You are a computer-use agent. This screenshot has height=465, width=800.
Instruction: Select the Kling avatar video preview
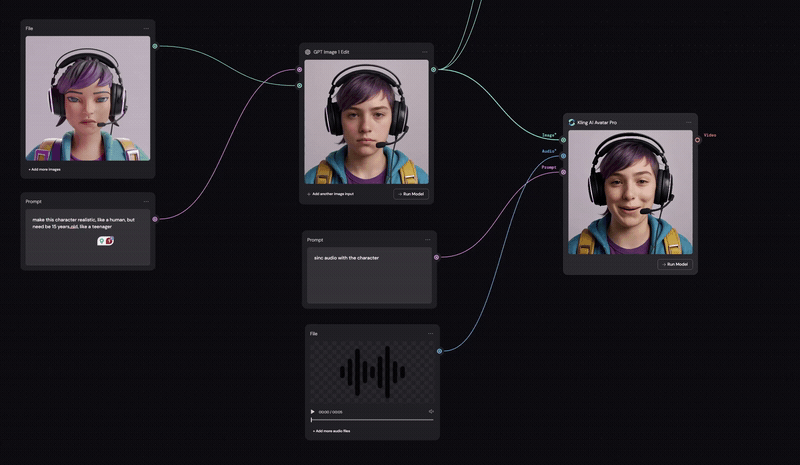click(x=631, y=192)
